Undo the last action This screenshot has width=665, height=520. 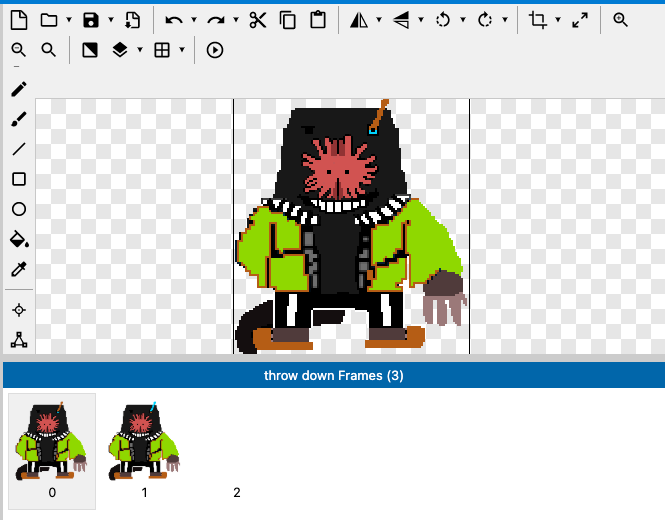(174, 20)
